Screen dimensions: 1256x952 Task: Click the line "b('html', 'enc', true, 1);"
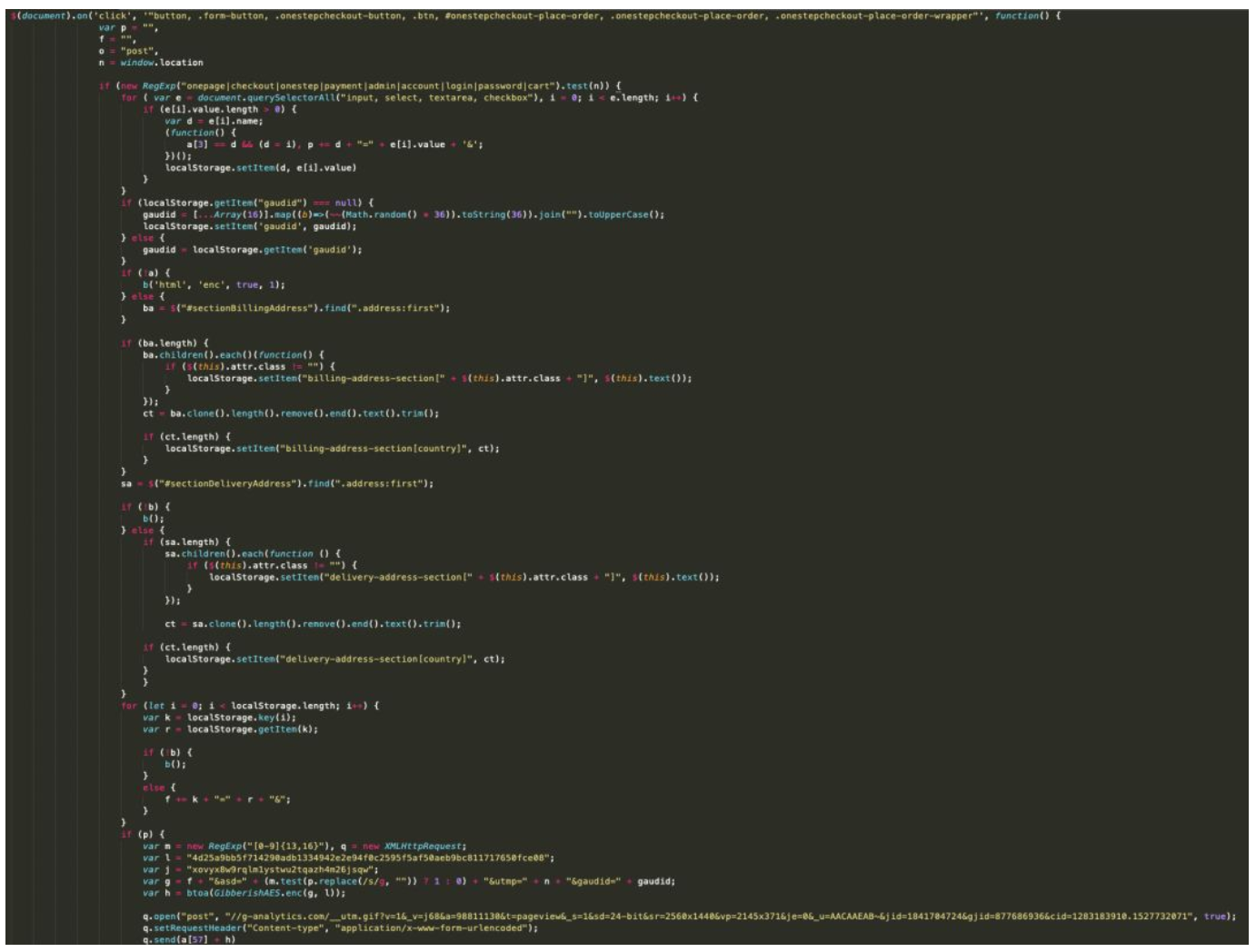[214, 284]
